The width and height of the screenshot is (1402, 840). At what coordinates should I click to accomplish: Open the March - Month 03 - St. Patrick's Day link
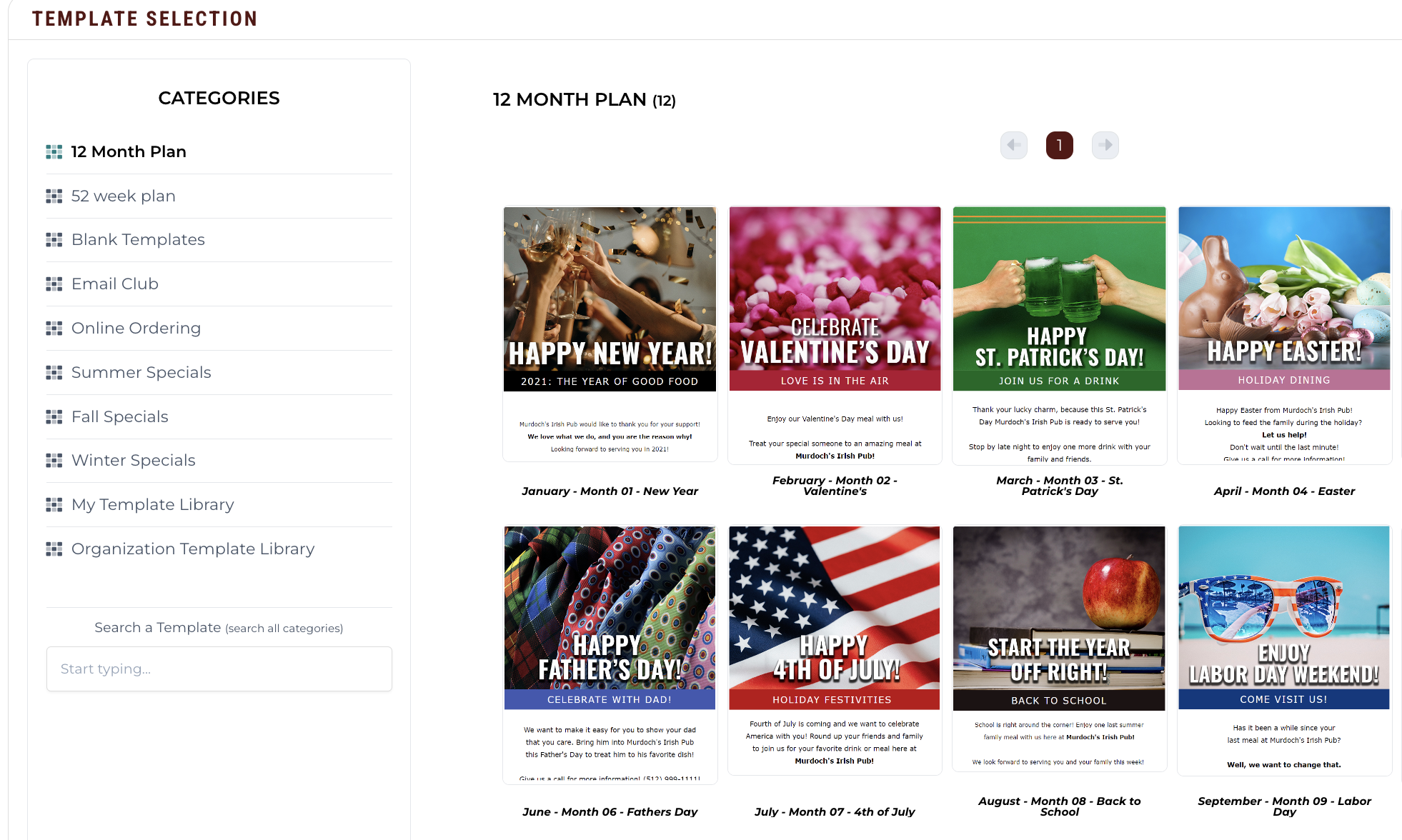[1060, 486]
